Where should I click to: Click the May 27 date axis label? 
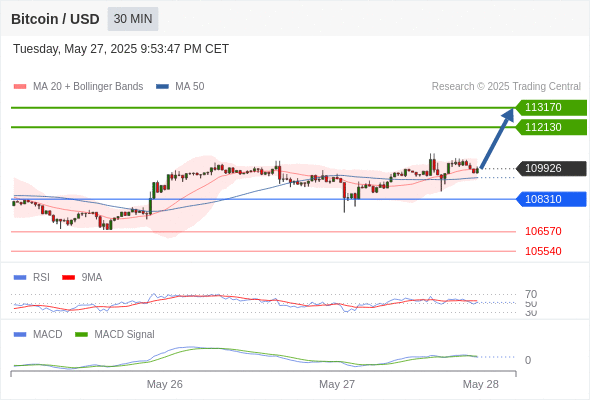click(x=337, y=384)
